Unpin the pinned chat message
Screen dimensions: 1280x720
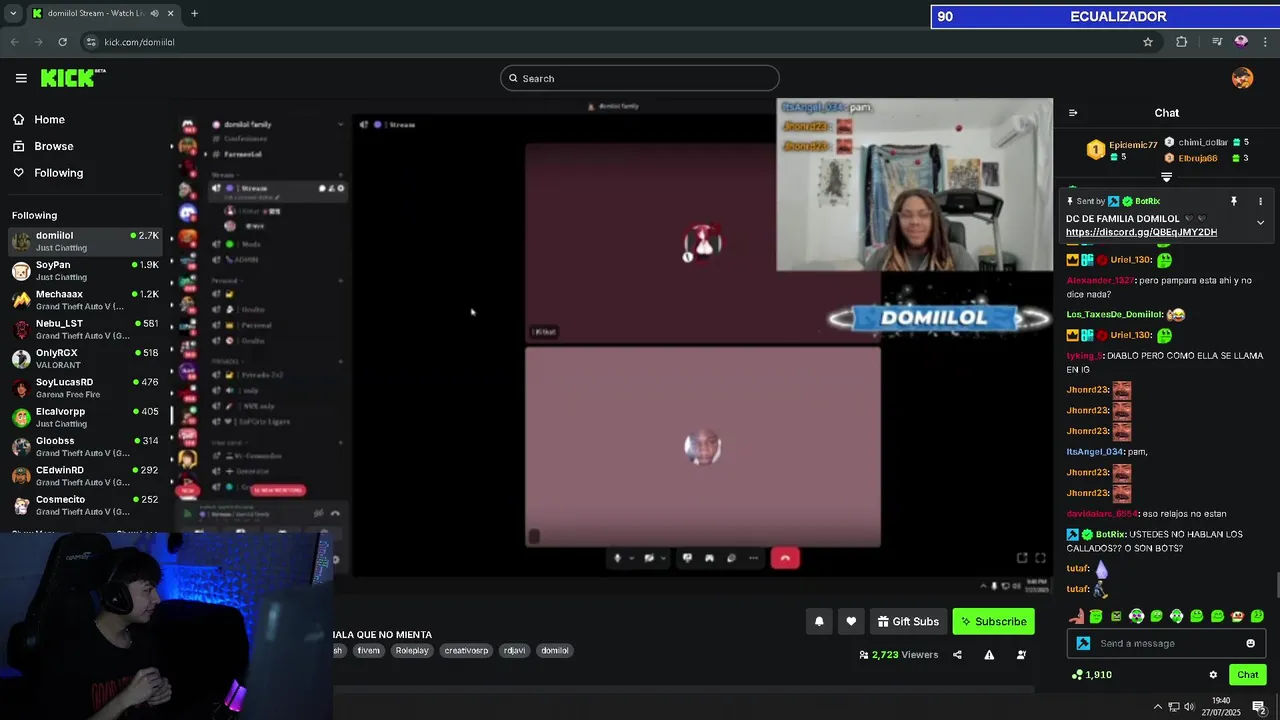coord(1234,201)
